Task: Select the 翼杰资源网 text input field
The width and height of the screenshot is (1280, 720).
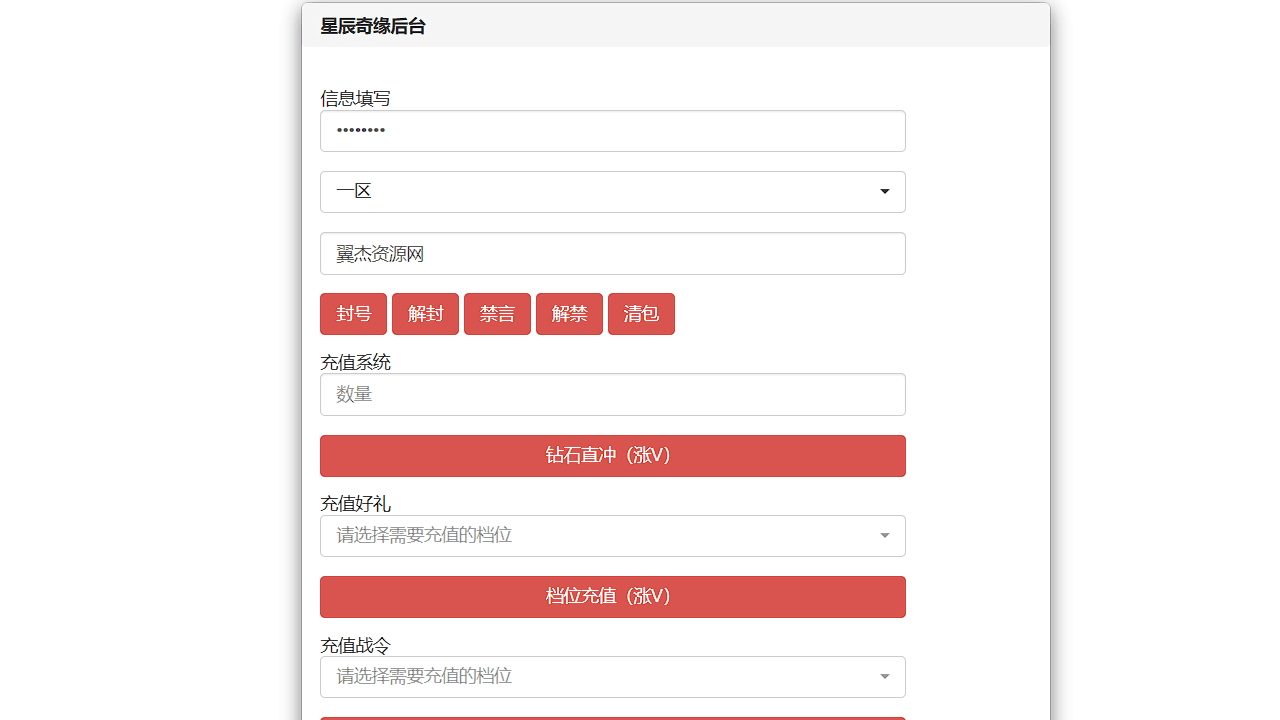Action: 612,253
